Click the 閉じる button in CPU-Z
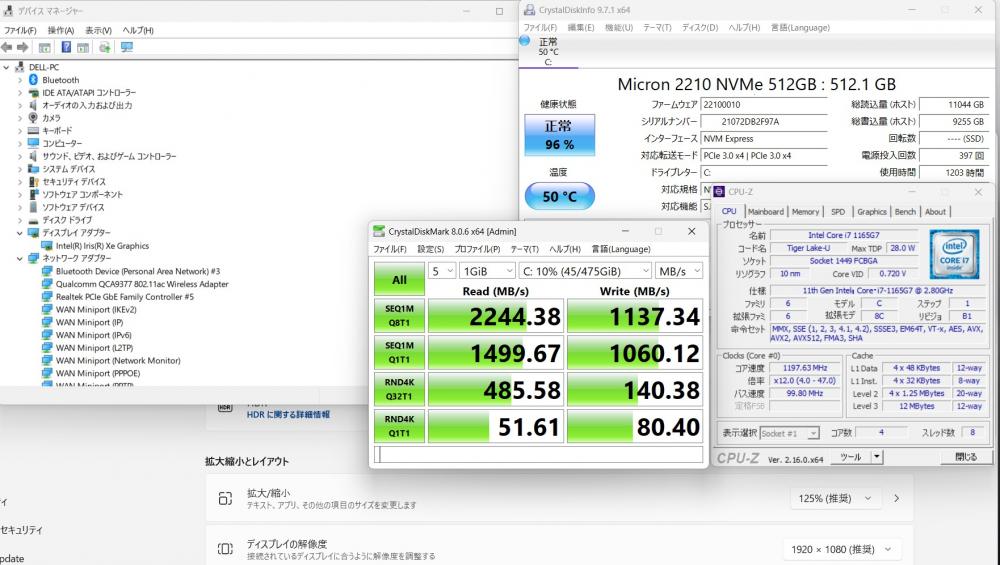Viewport: 1000px width, 565px height. (966, 457)
